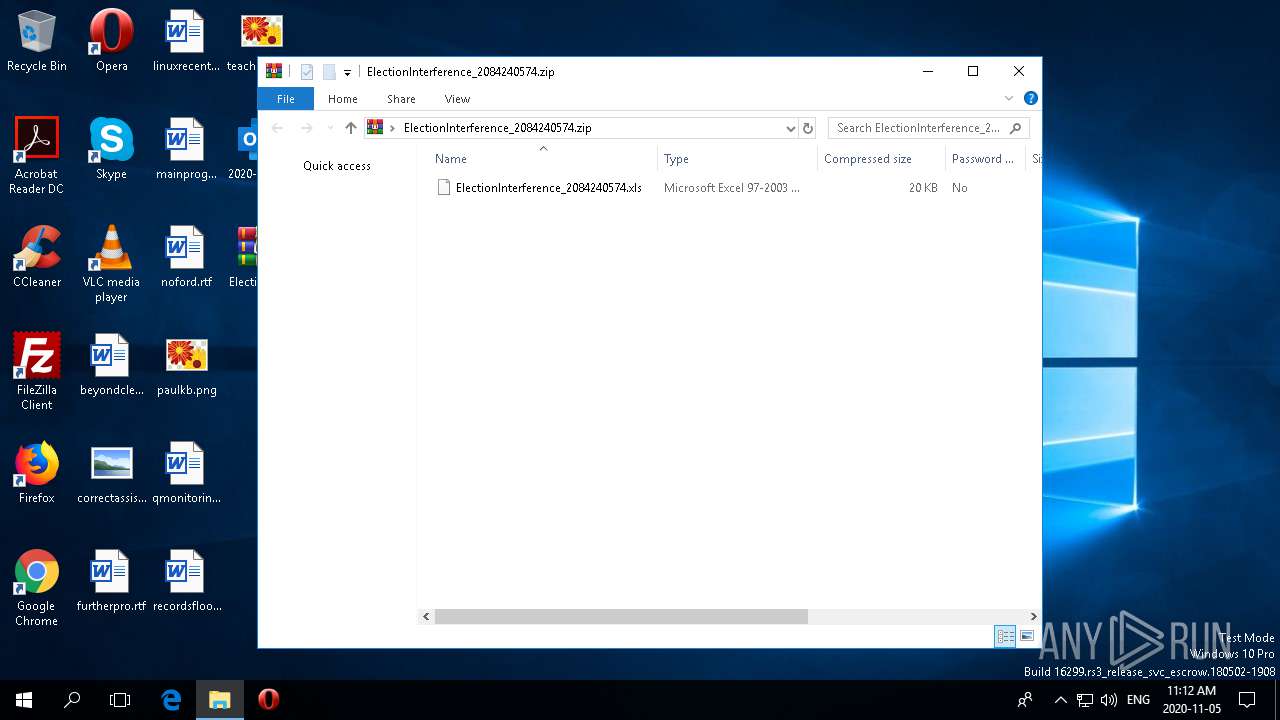Open Acrobat Reader DC shortcut
The height and width of the screenshot is (720, 1280).
click(36, 155)
